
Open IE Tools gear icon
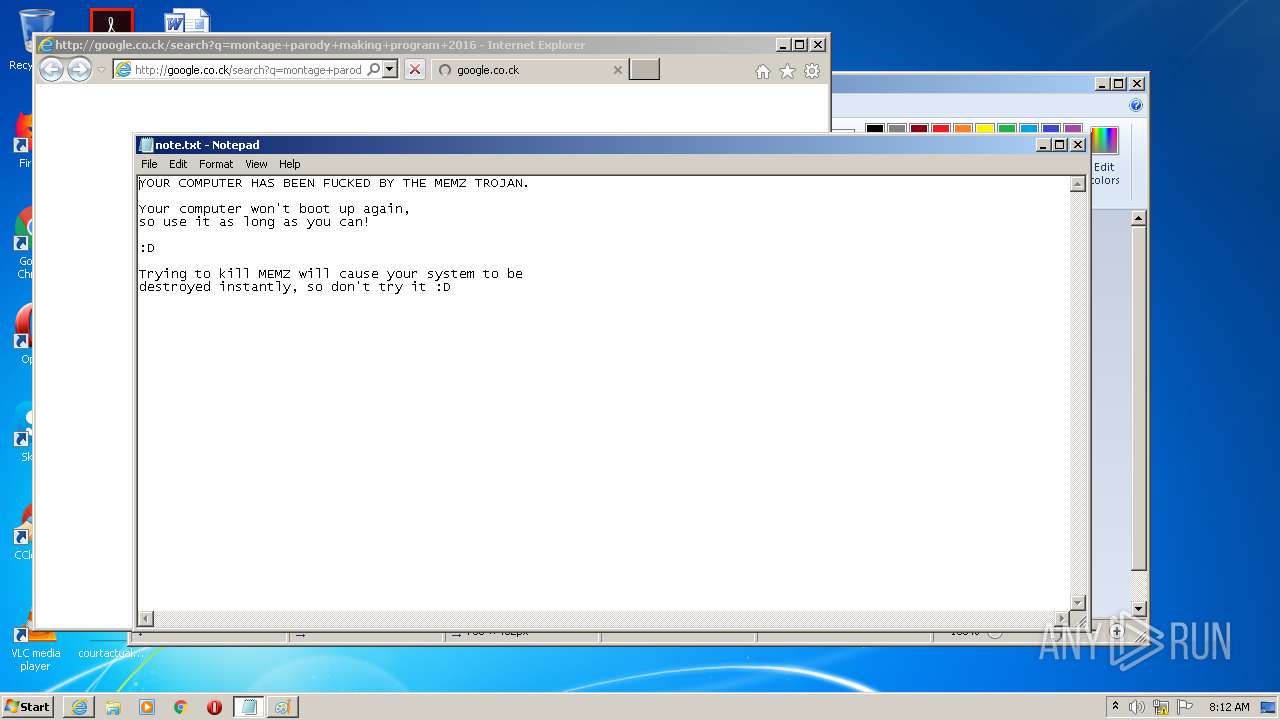[x=812, y=71]
